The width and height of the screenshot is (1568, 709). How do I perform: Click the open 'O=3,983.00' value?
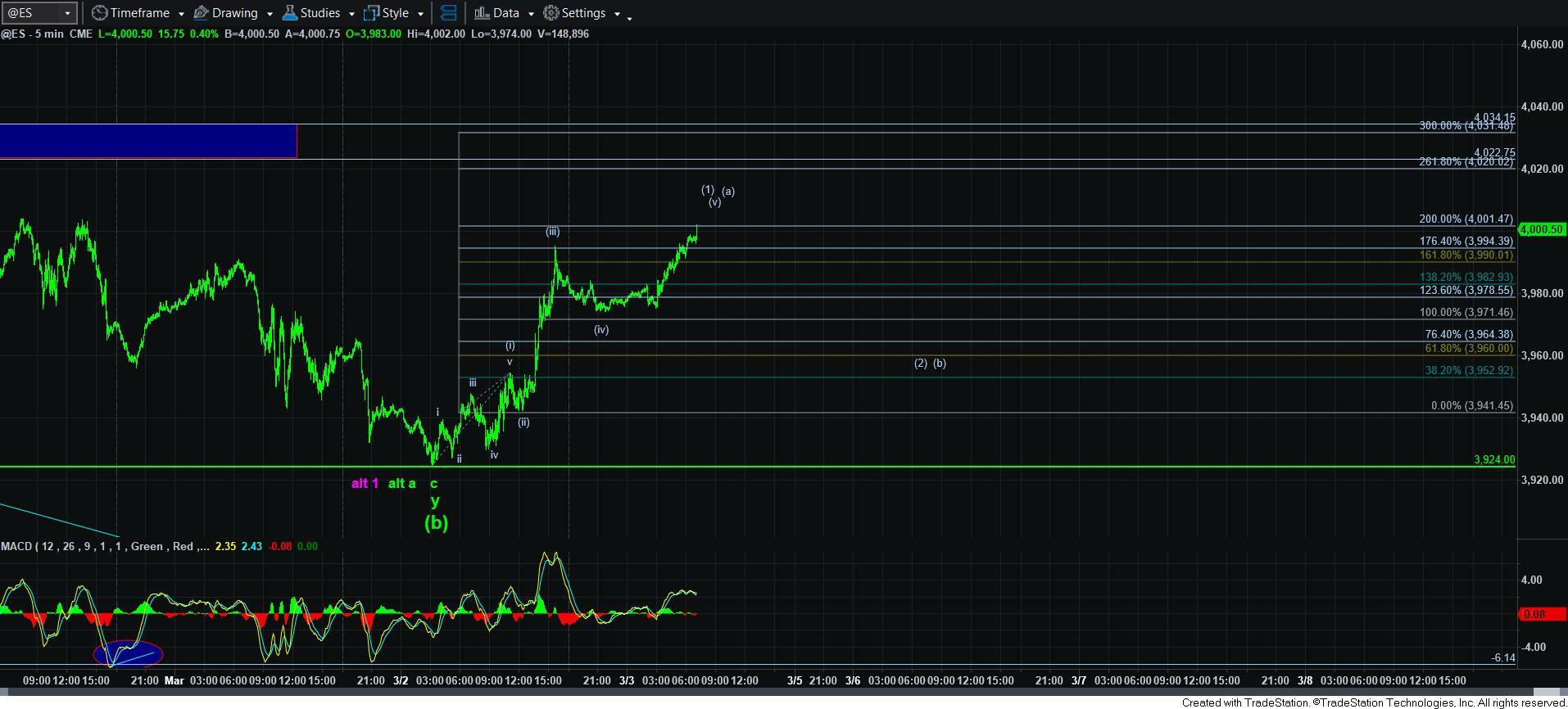374,34
